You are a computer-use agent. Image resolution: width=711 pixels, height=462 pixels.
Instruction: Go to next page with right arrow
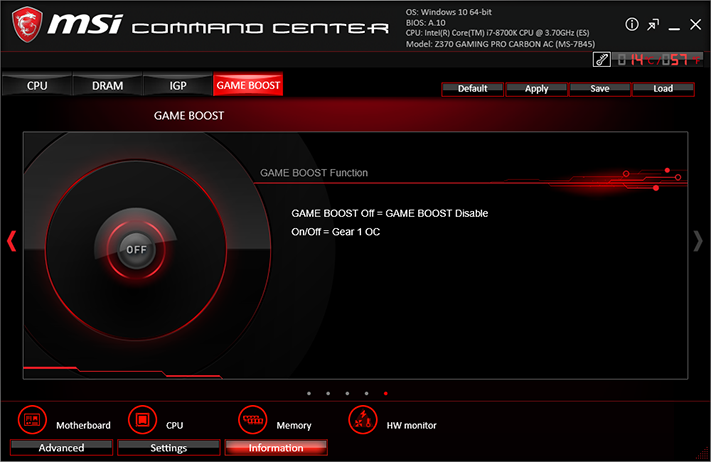698,241
